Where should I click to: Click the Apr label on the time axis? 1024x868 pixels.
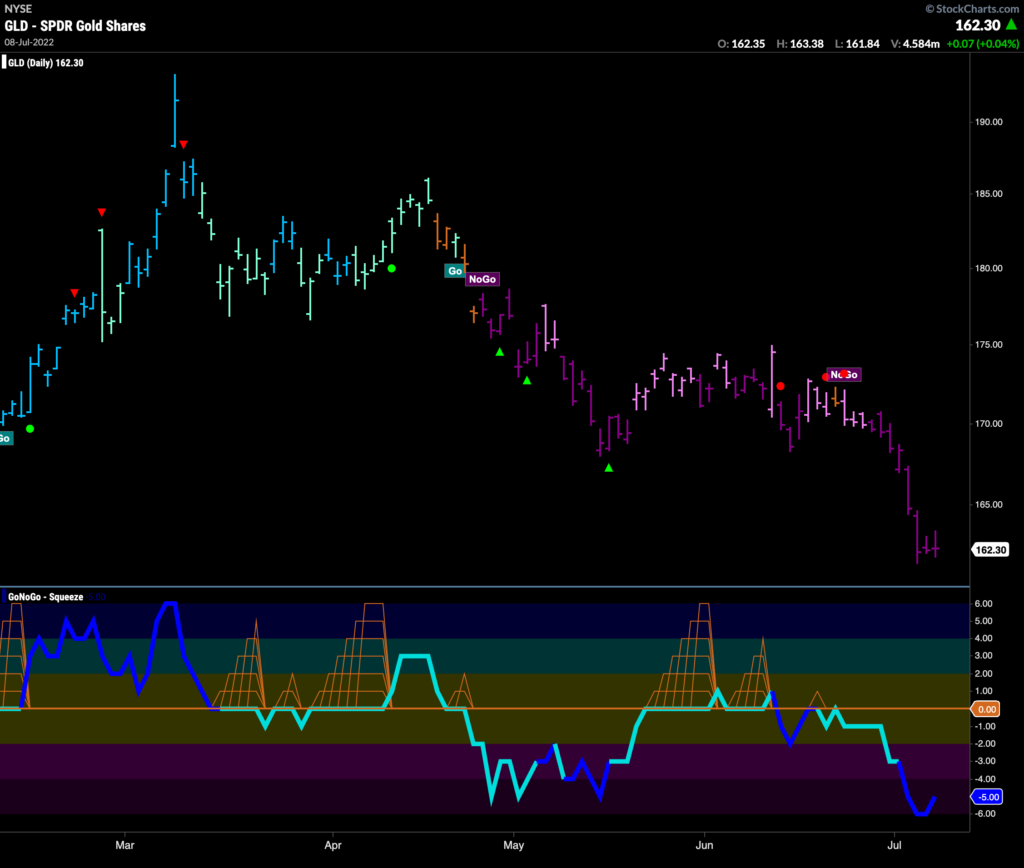point(333,845)
